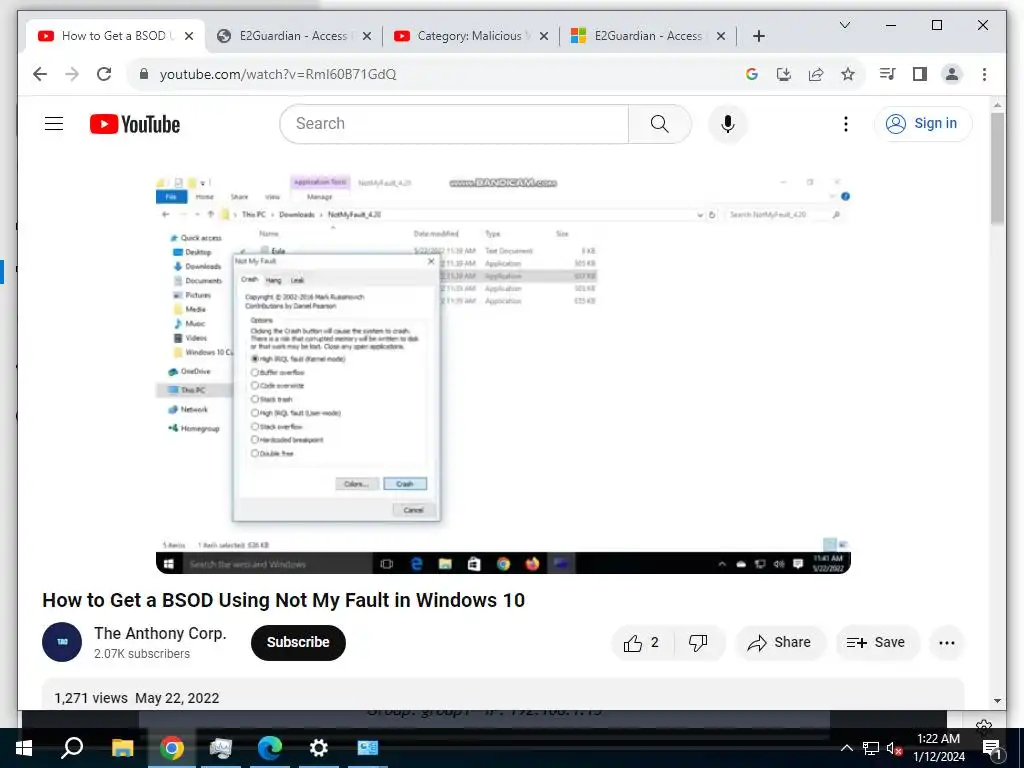
Task: Click the scrollbar down arrow
Action: (x=997, y=701)
